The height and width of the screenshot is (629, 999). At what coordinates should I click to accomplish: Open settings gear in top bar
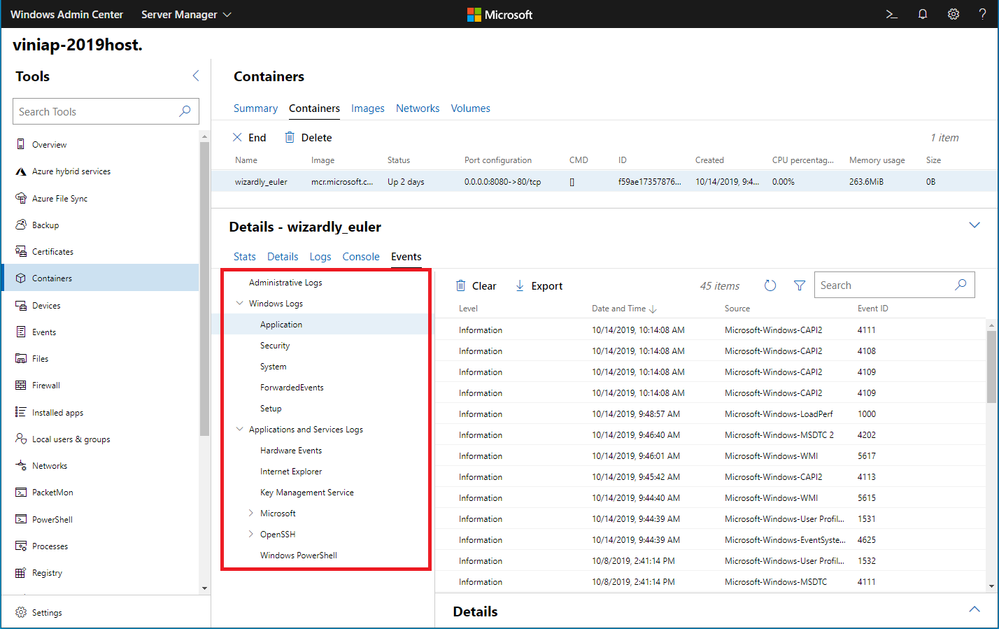tap(953, 14)
